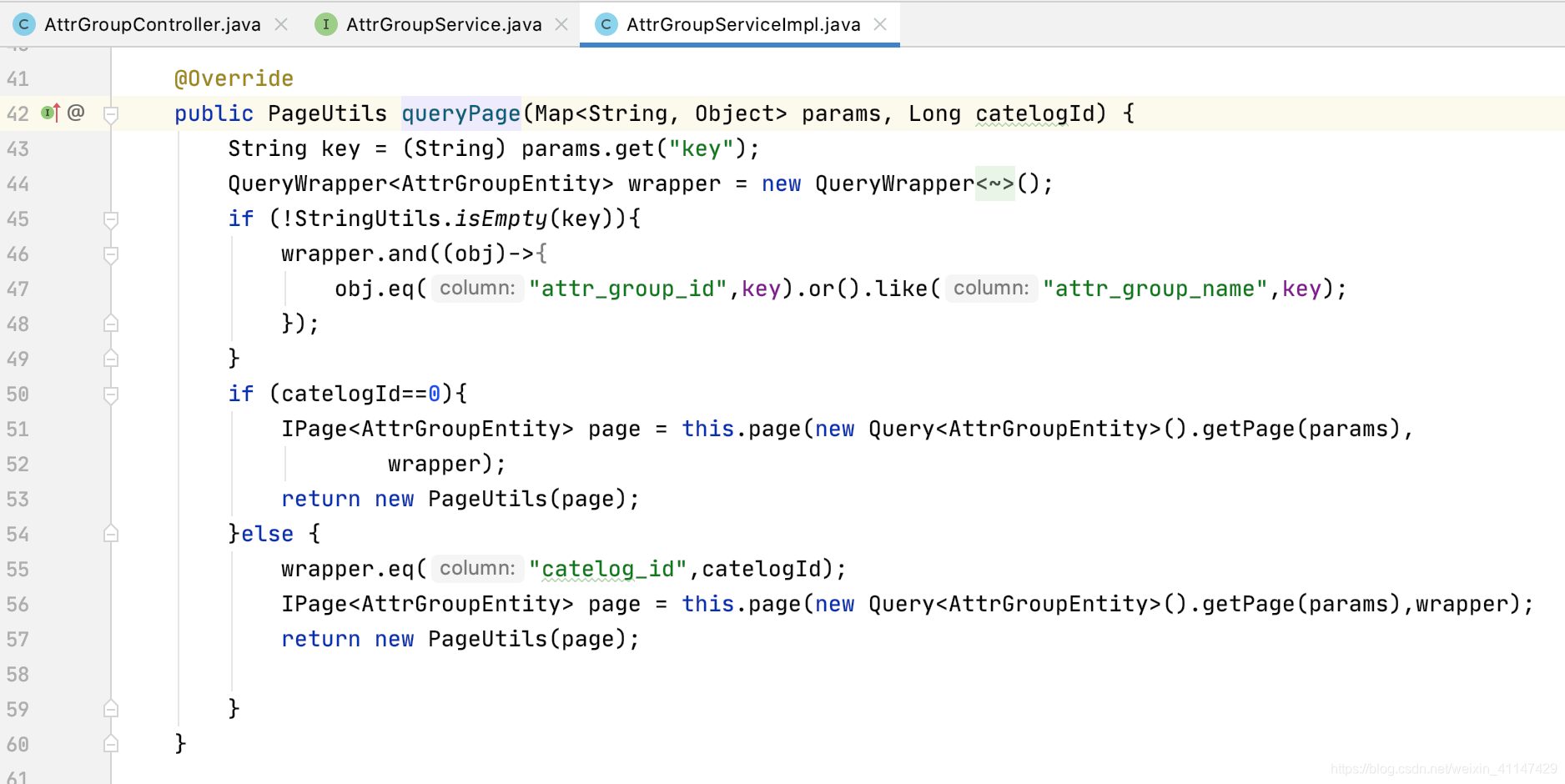1565x784 pixels.
Task: Click line number 51 in the gutter
Action: (x=18, y=430)
